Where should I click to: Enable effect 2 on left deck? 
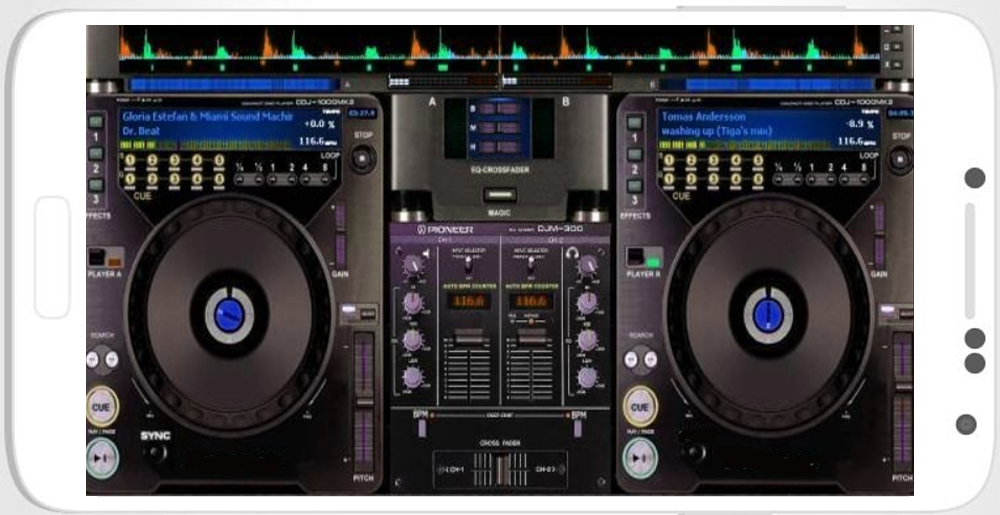pyautogui.click(x=96, y=154)
